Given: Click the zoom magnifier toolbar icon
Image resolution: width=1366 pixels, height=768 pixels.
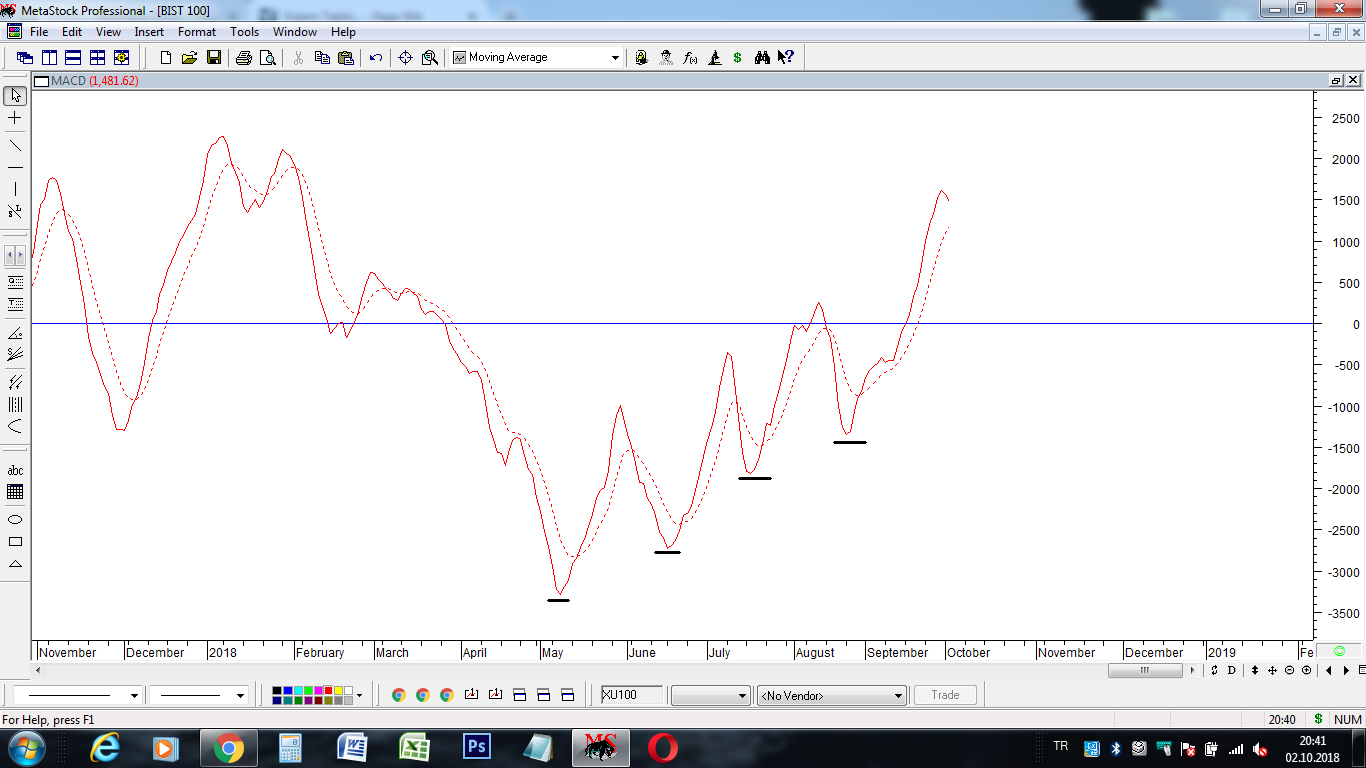Looking at the screenshot, I should [430, 58].
